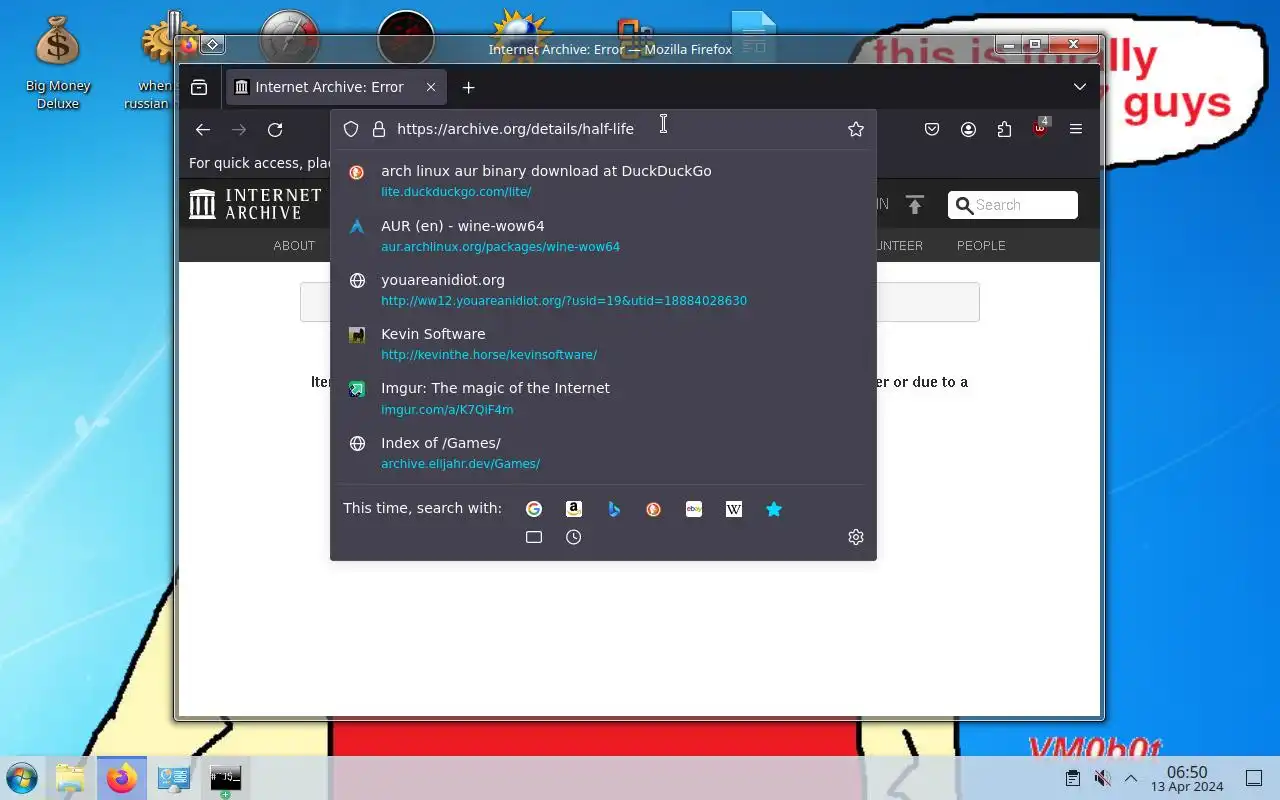Open terminal from the taskbar
1280x800 pixels.
pos(225,778)
